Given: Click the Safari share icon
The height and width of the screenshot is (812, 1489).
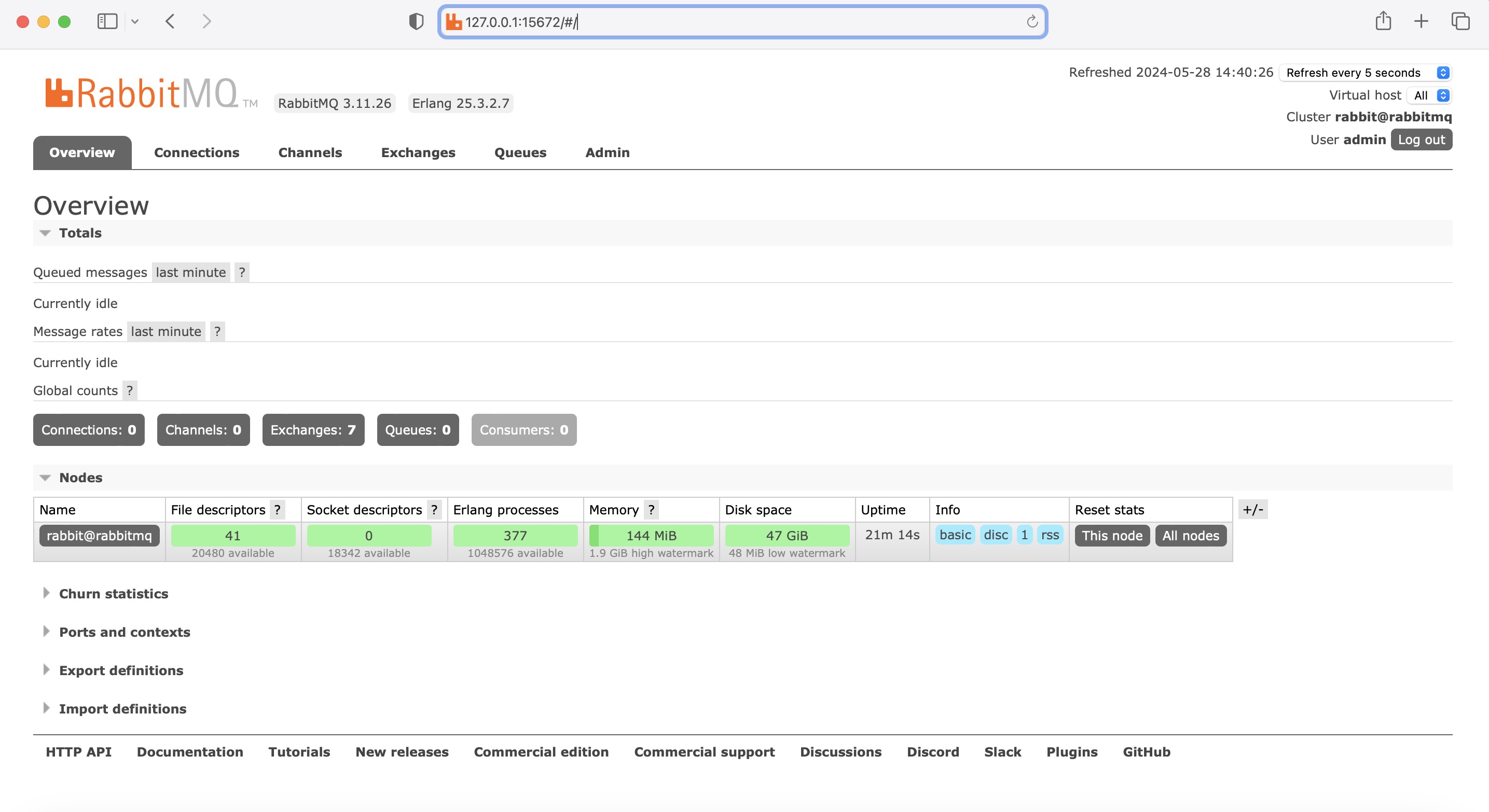Looking at the screenshot, I should 1383,21.
